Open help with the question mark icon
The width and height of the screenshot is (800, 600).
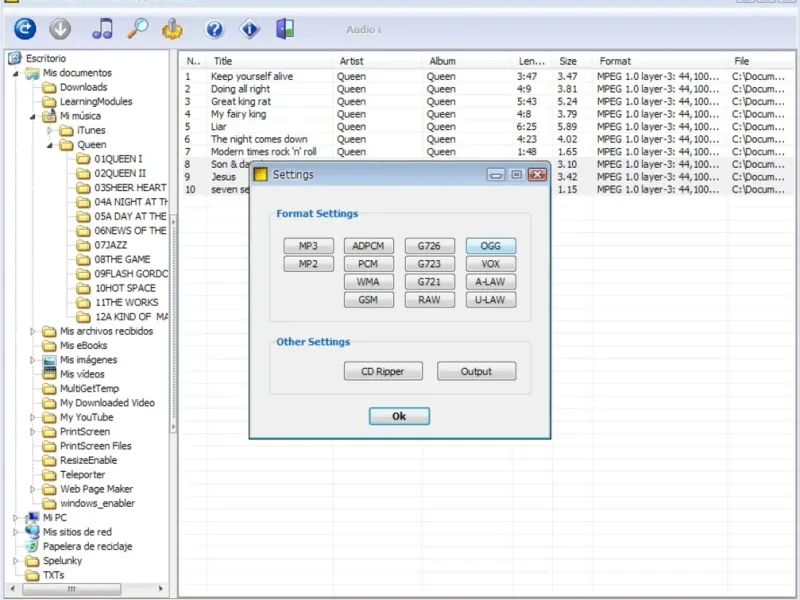[214, 29]
